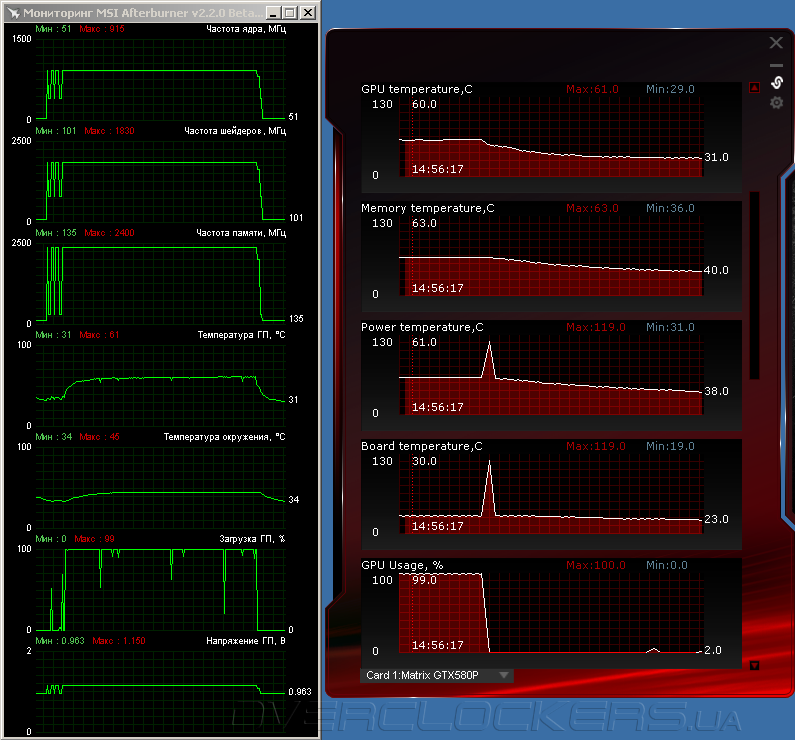Viewport: 795px width, 740px height.
Task: Click current value 31.0 of GPU temperature
Action: point(716,158)
